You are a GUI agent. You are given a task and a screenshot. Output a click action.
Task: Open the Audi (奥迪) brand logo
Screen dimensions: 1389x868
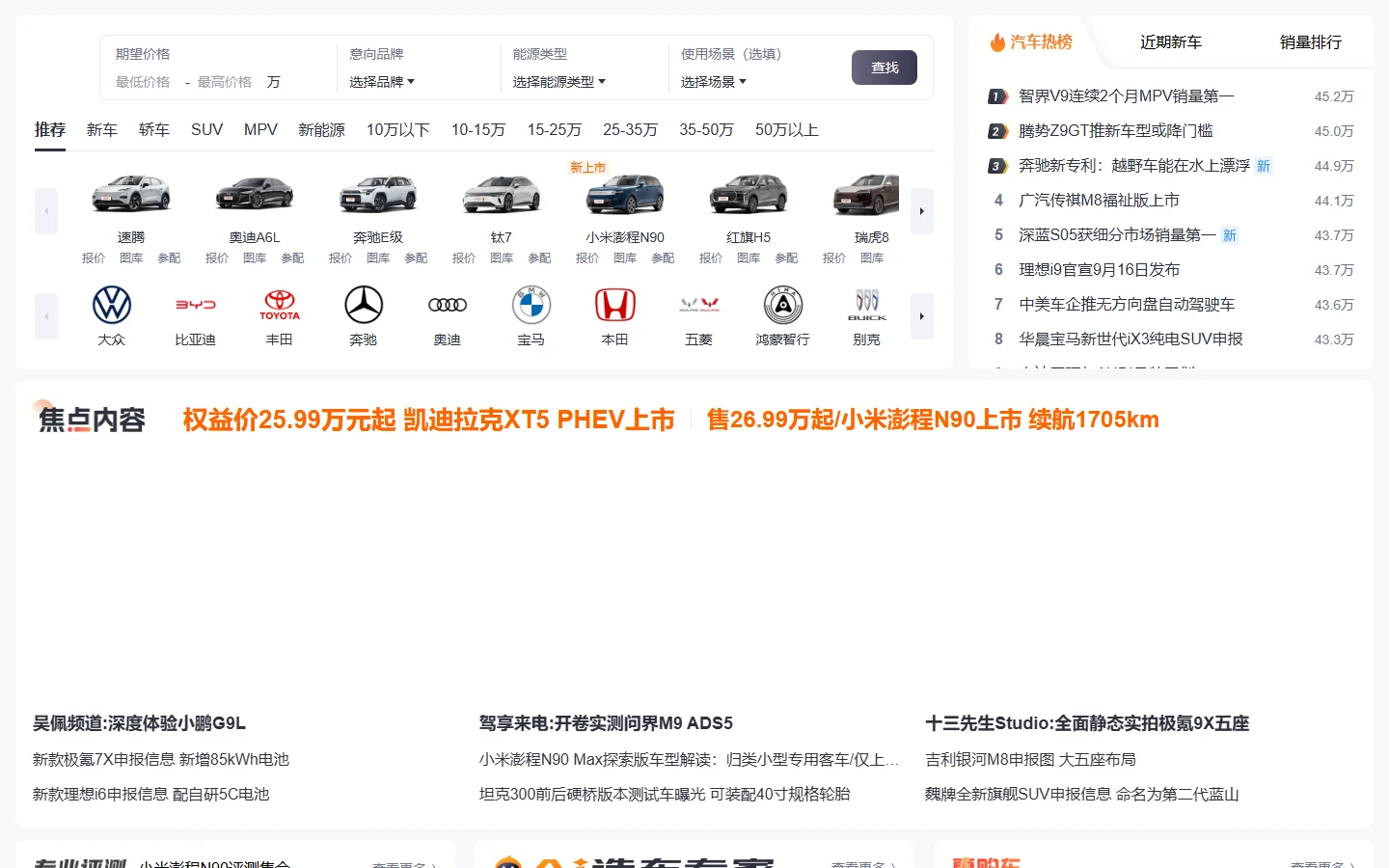448,306
